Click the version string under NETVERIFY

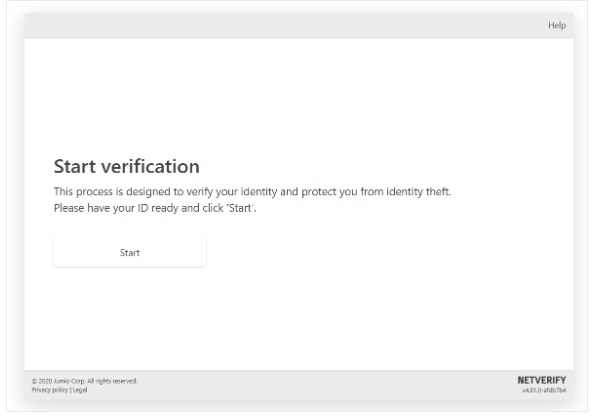tap(544, 390)
